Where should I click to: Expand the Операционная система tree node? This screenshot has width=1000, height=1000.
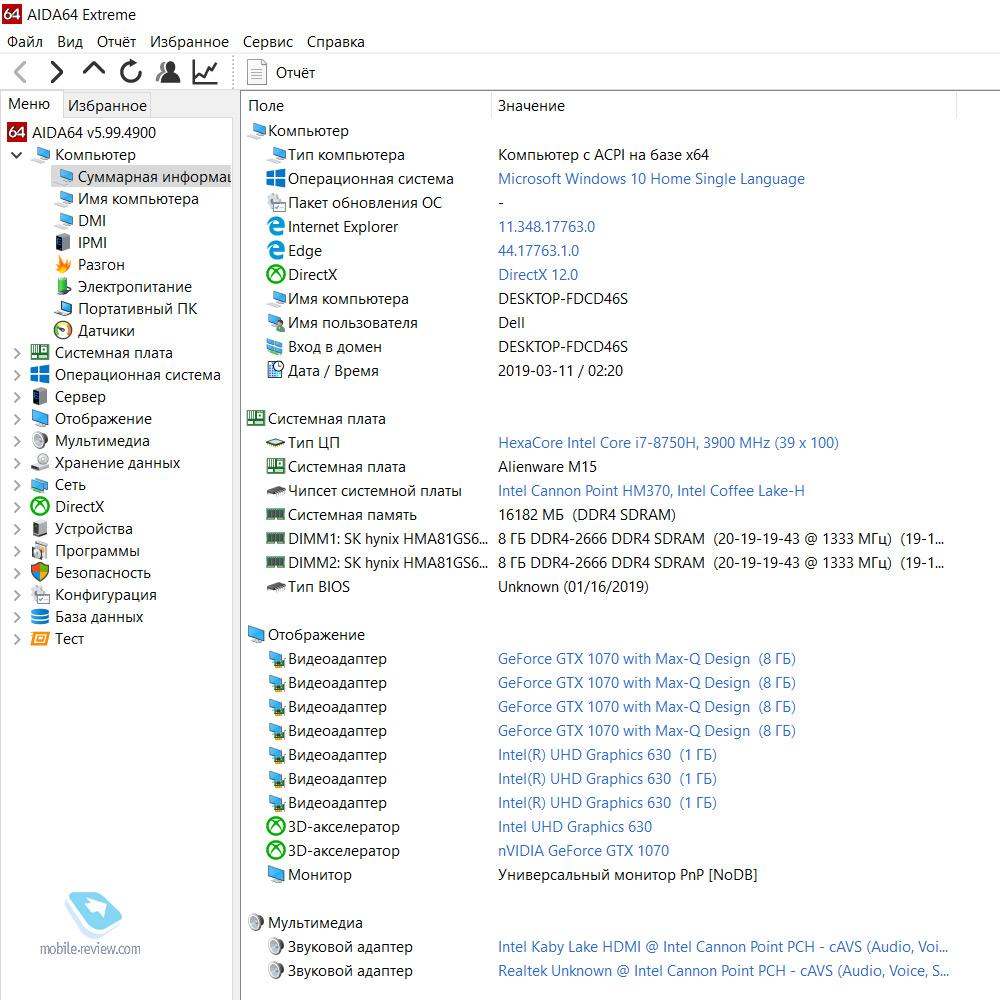click(17, 375)
